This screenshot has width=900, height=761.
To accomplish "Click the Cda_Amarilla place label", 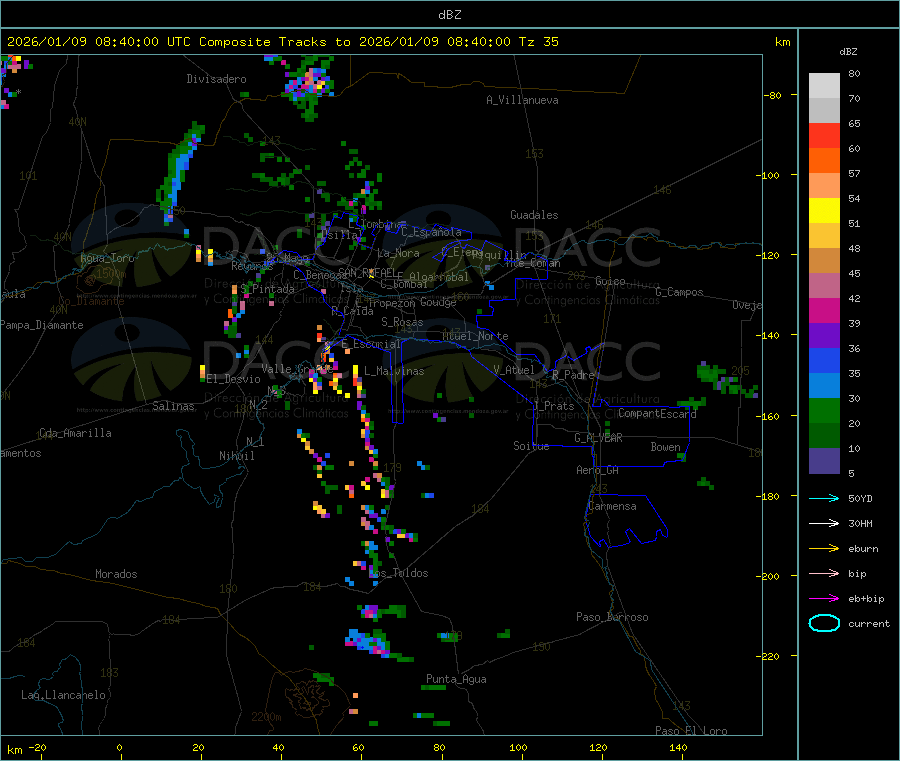I will point(75,433).
